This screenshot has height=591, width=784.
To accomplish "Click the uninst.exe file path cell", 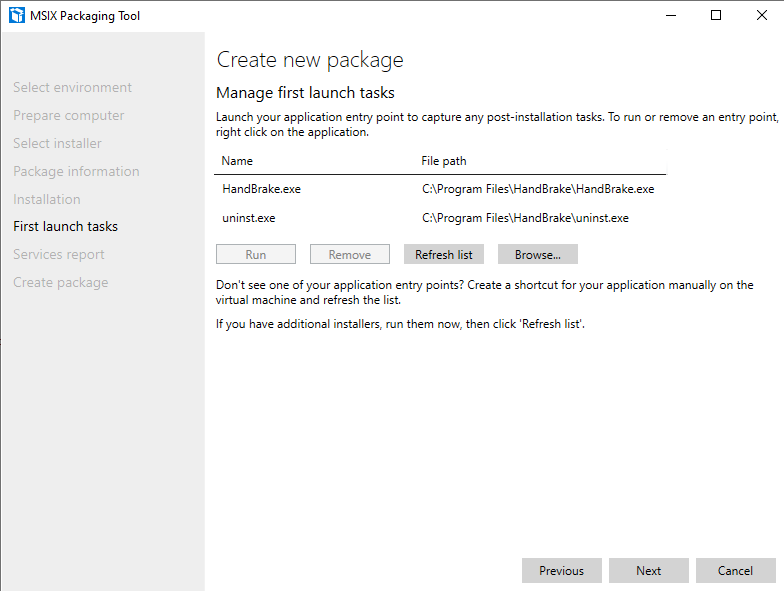I will click(524, 218).
